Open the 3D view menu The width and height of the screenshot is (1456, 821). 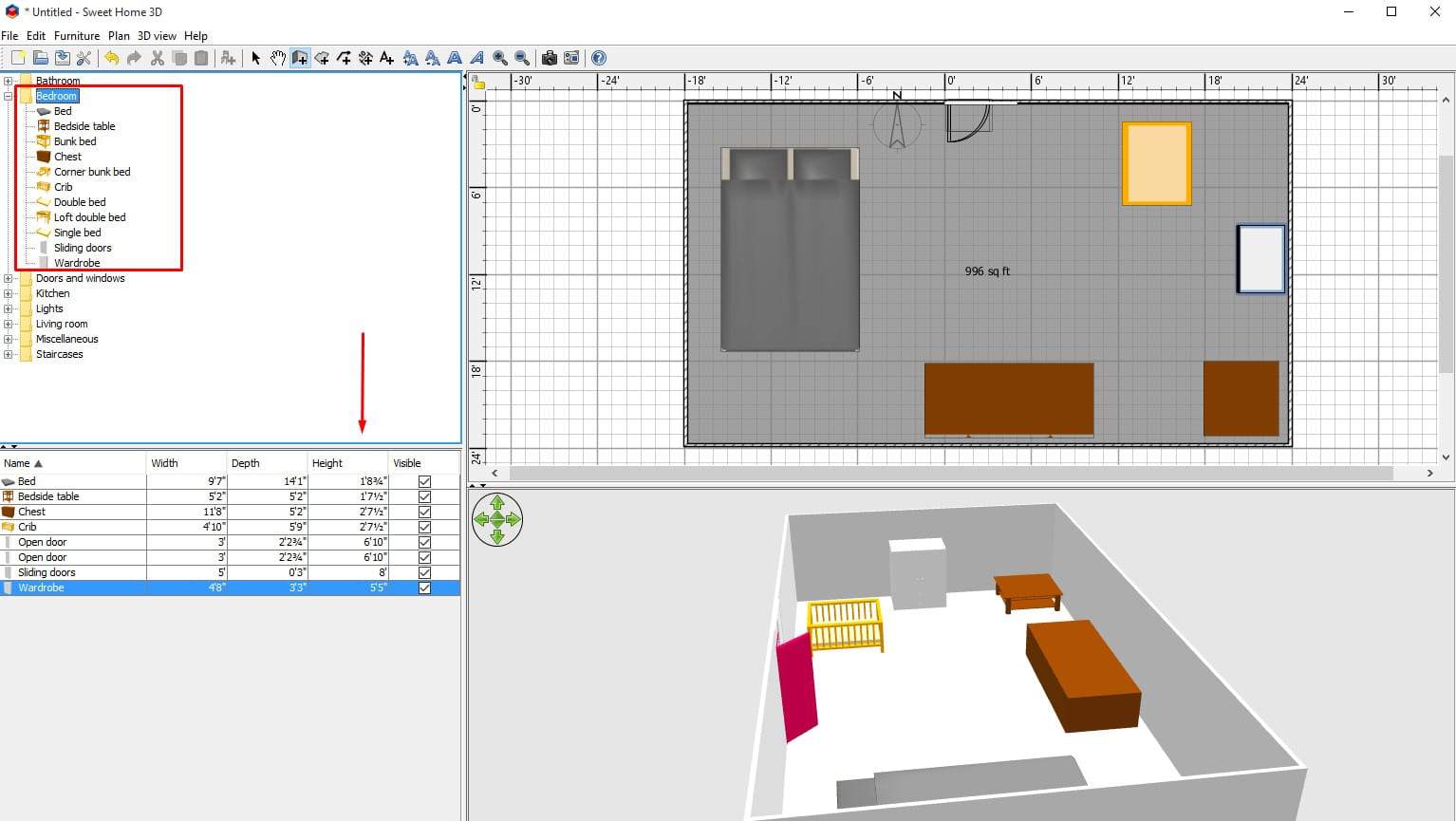coord(157,36)
